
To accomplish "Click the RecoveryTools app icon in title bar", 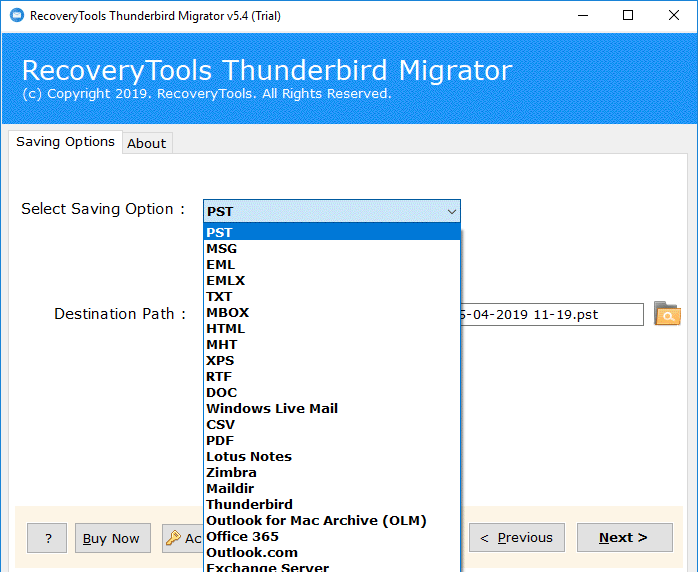I will (x=16, y=16).
